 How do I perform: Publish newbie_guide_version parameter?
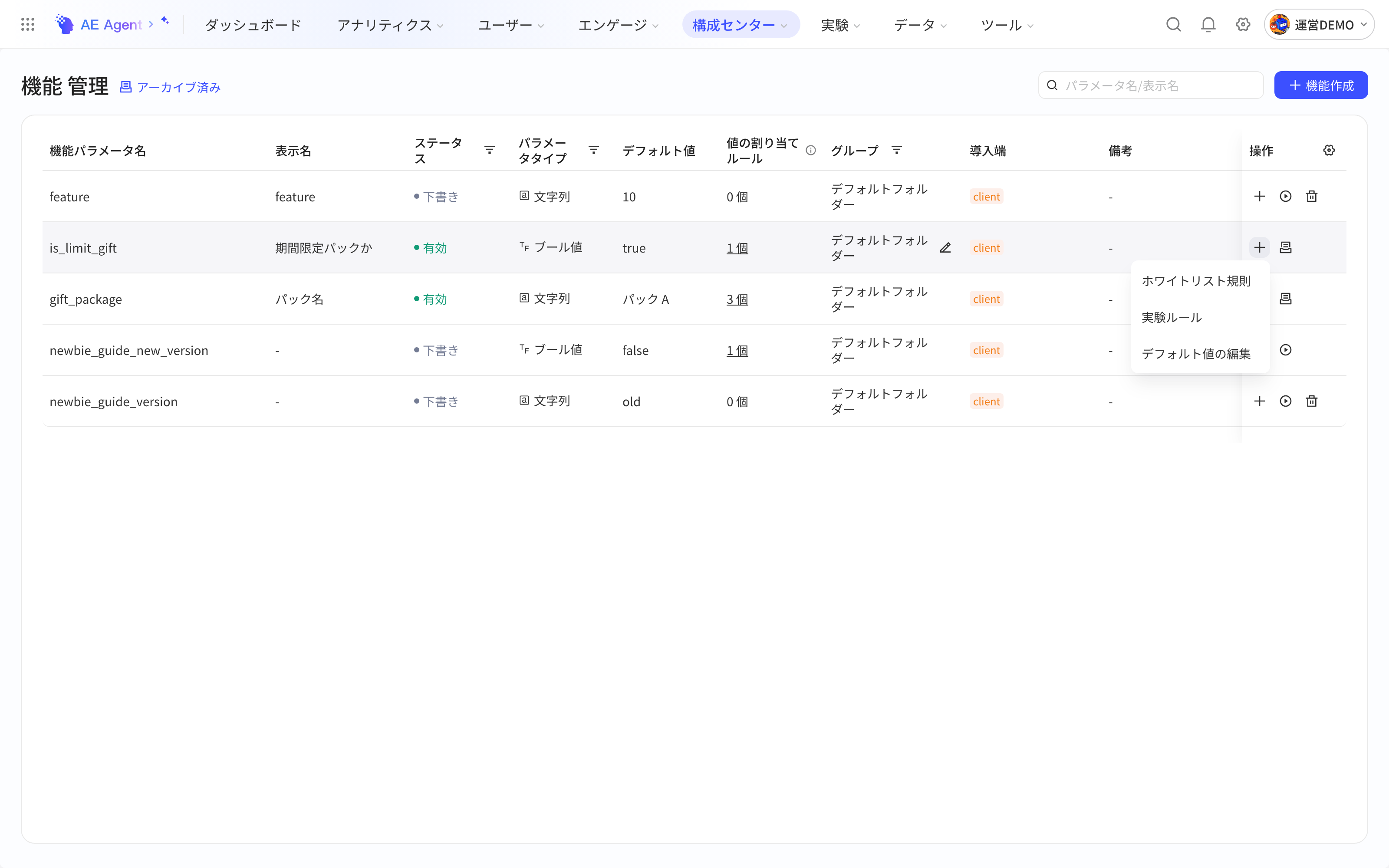click(x=1285, y=401)
